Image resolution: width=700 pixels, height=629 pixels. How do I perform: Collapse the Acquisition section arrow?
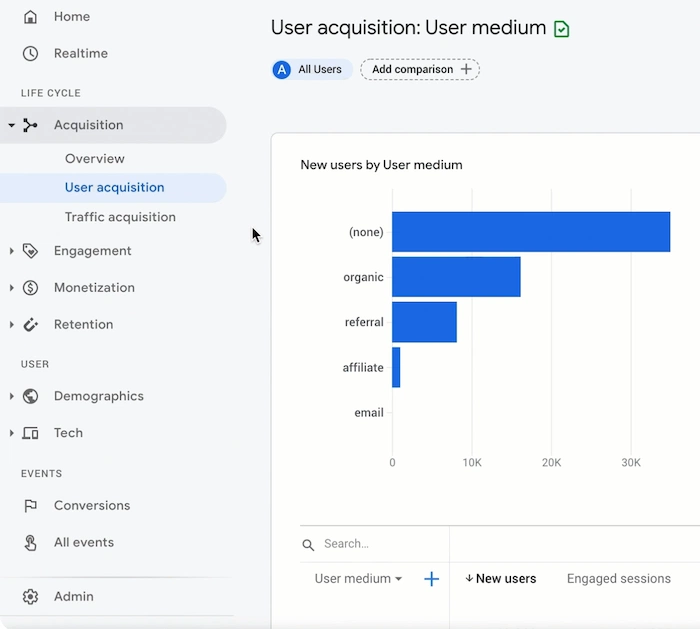click(x=11, y=126)
